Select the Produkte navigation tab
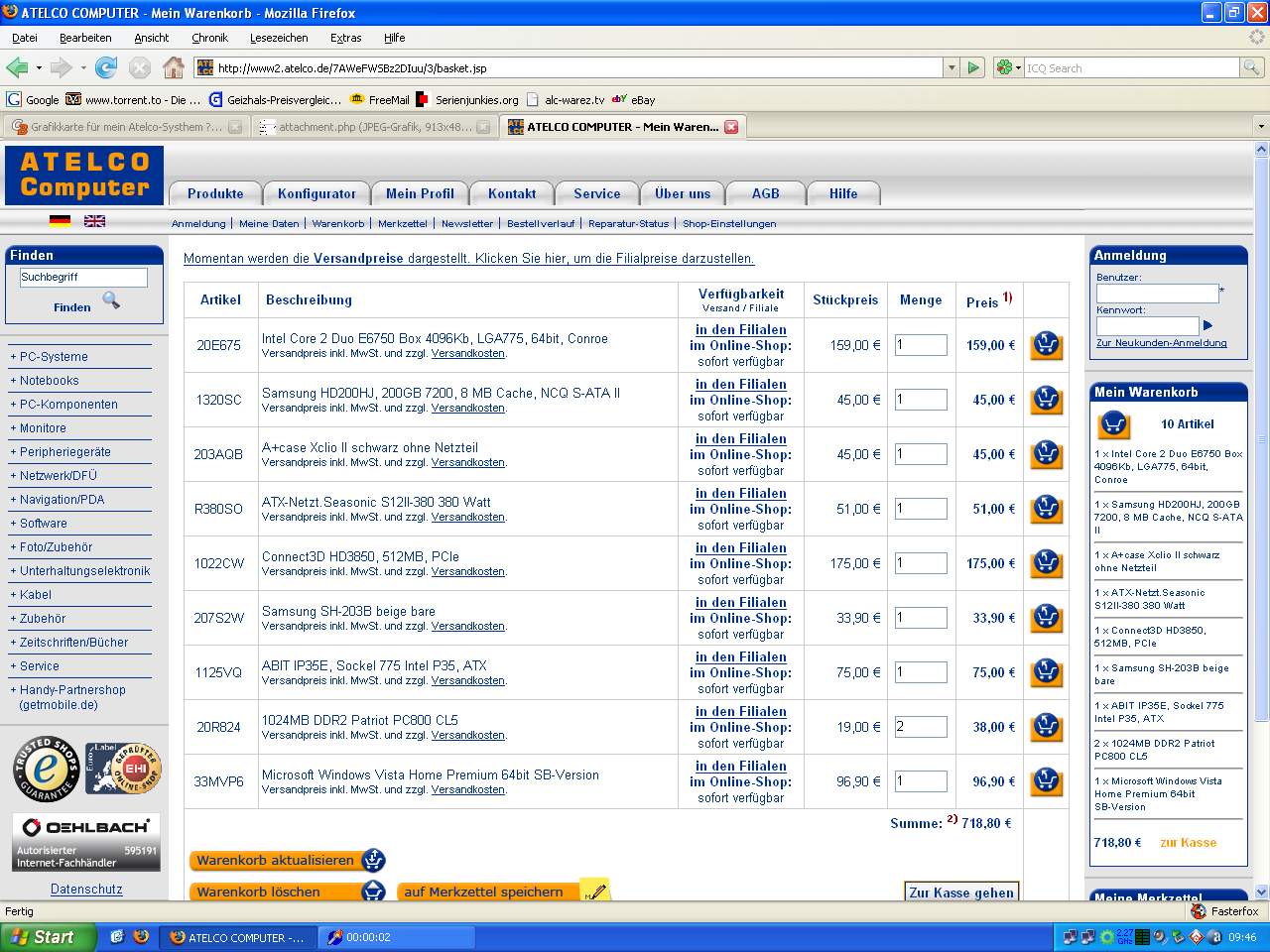 215,193
